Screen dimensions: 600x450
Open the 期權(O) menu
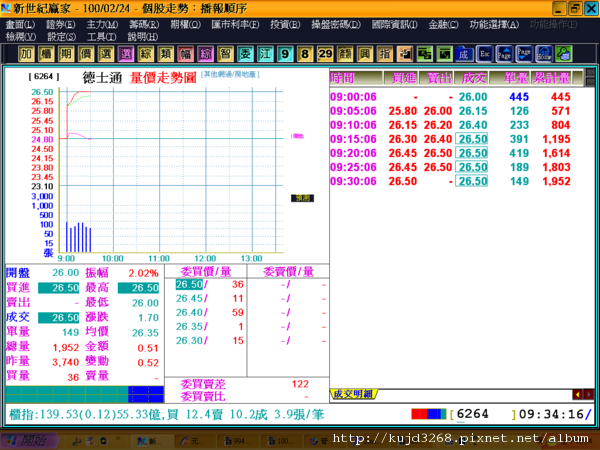click(185, 25)
